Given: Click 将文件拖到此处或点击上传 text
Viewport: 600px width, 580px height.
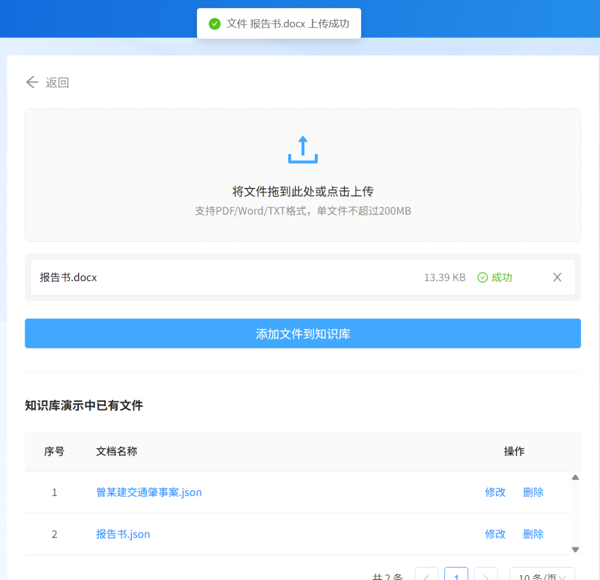Looking at the screenshot, I should tap(303, 191).
